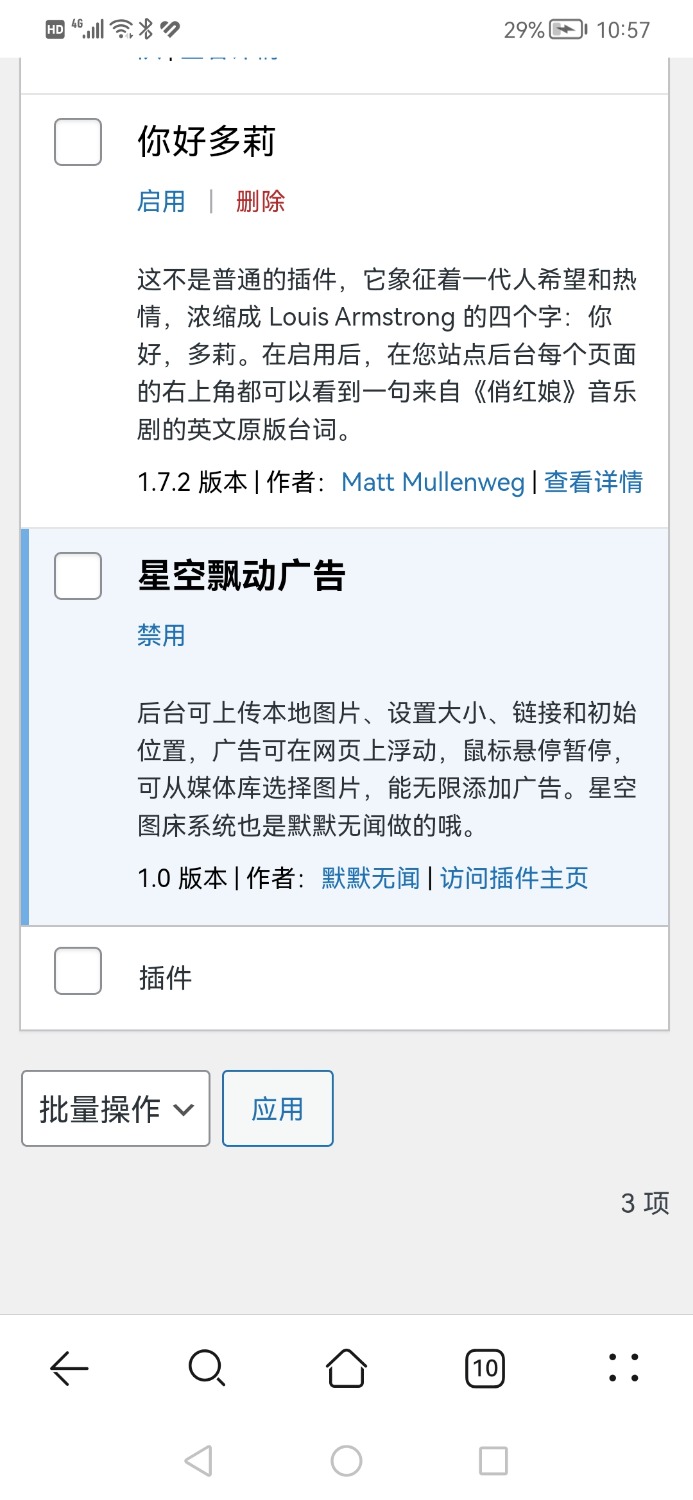Image resolution: width=693 pixels, height=1500 pixels.
Task: Select the checkbox for 星空飘动广告 plugin
Action: [77, 576]
